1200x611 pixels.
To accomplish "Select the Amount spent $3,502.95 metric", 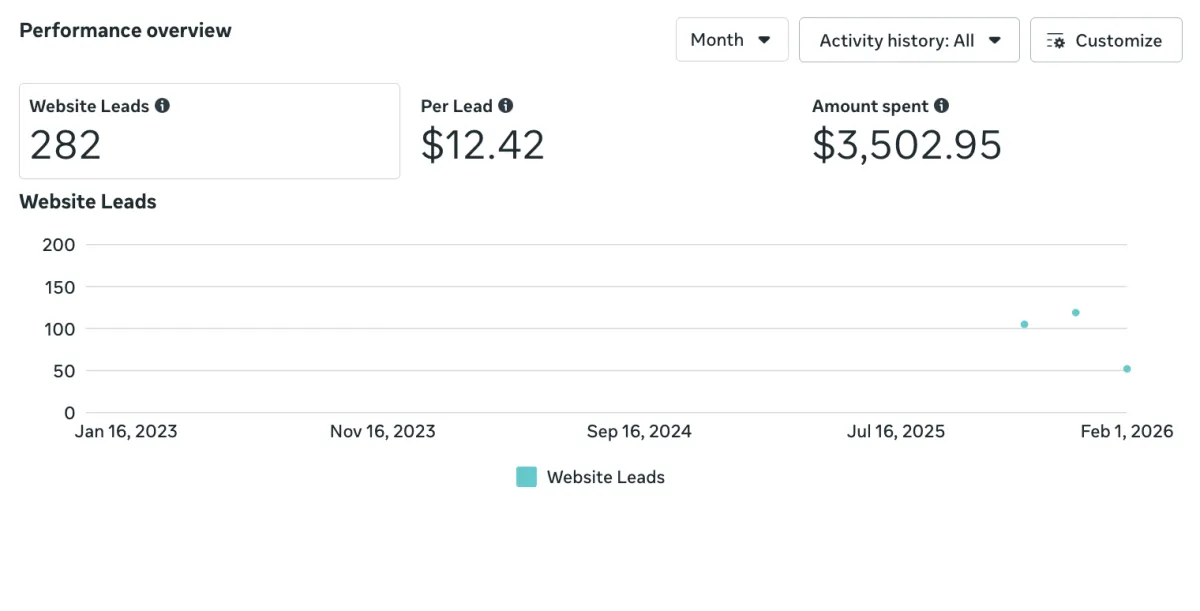I will point(906,131).
